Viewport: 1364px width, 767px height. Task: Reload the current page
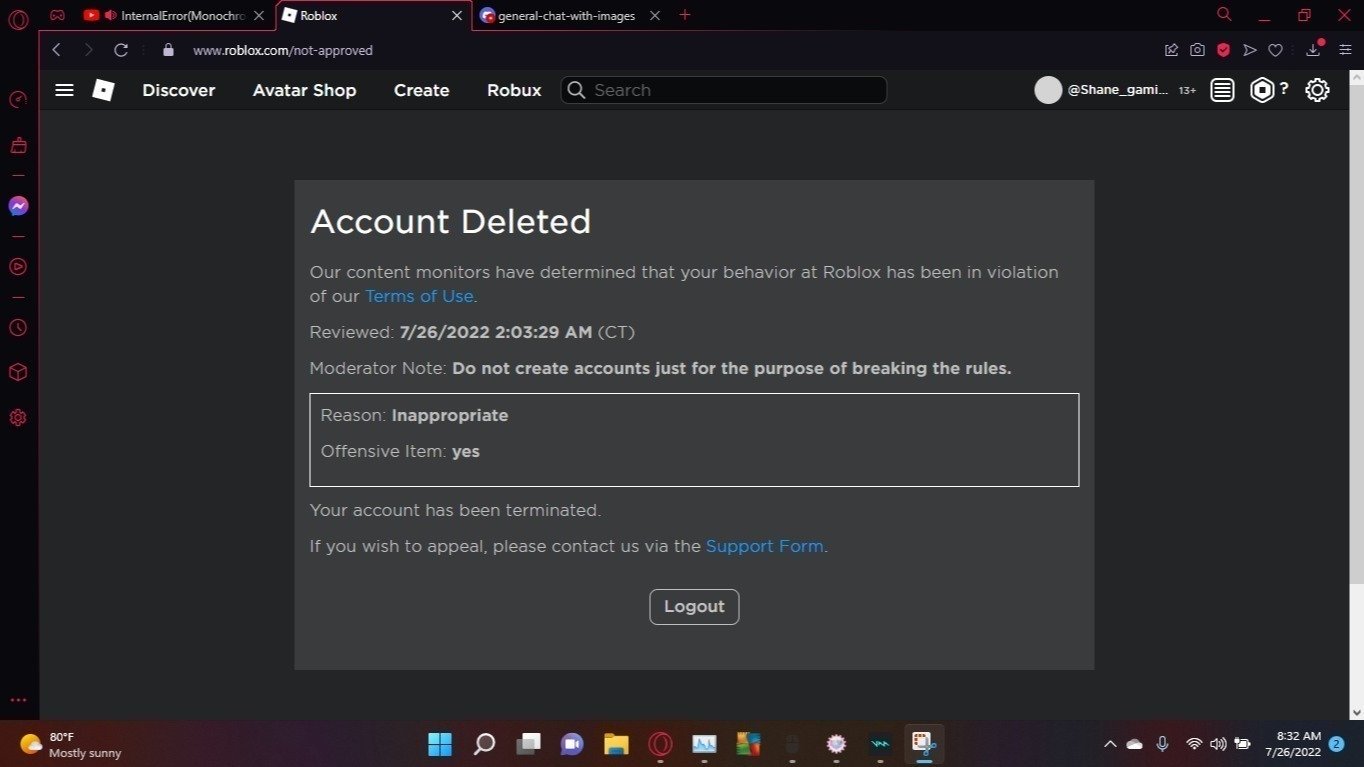click(121, 50)
